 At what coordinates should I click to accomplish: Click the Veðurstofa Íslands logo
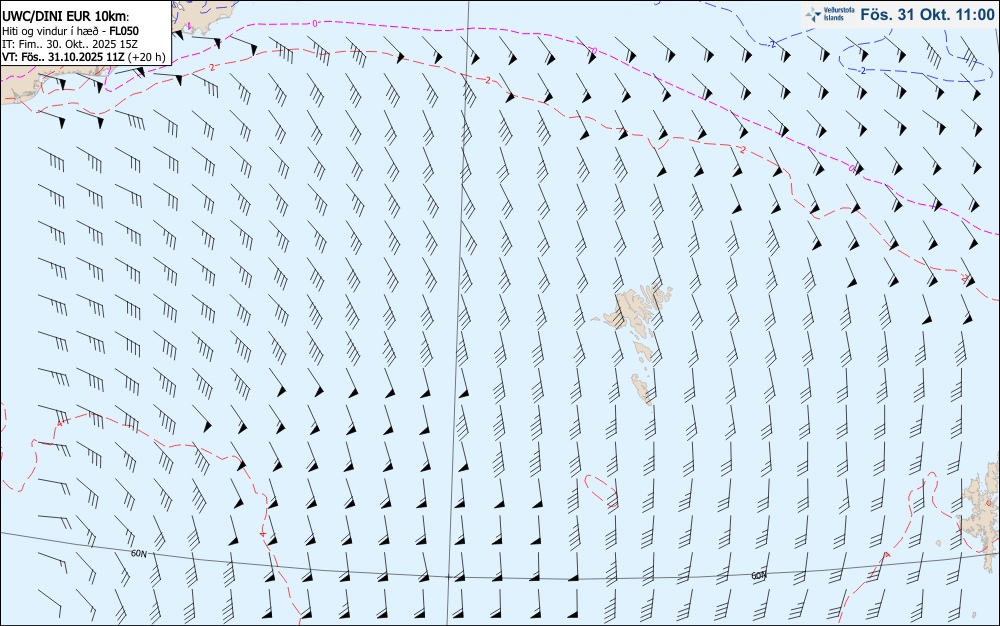coord(830,15)
